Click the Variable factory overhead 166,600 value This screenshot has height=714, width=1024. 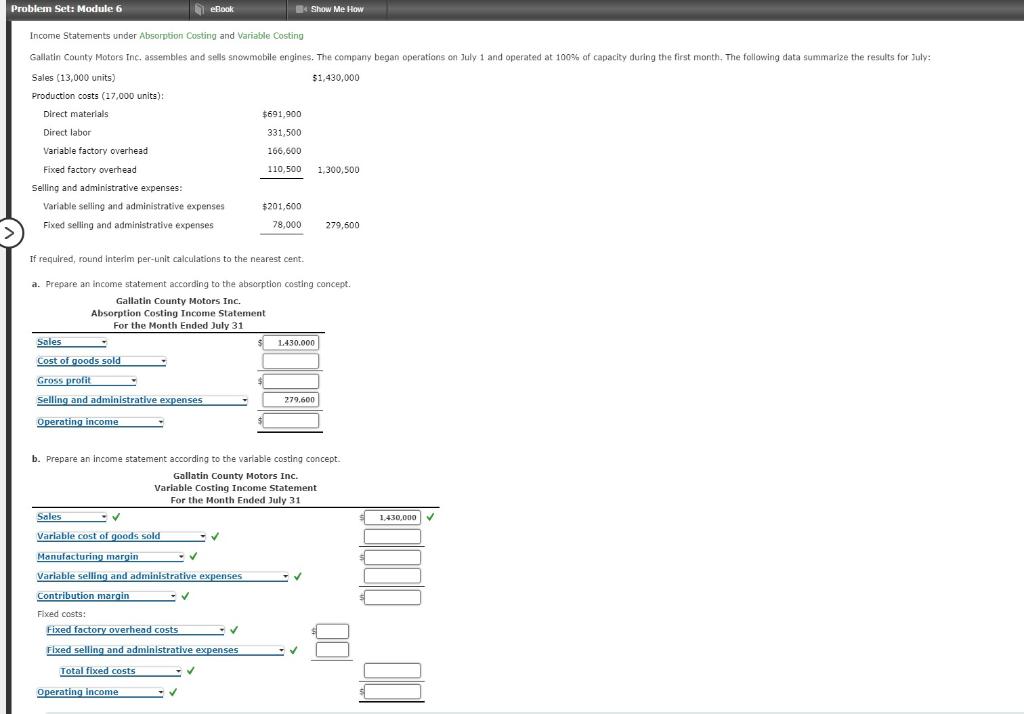(284, 151)
